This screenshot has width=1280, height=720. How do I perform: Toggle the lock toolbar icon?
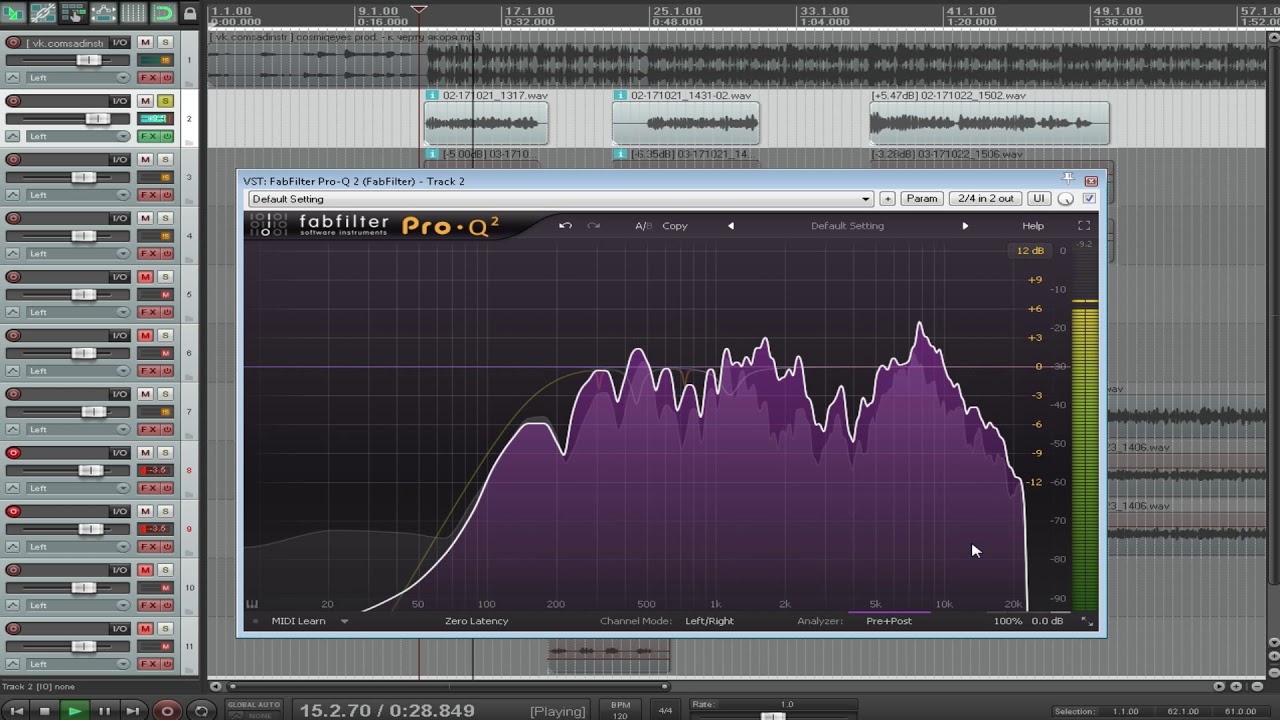(x=189, y=13)
